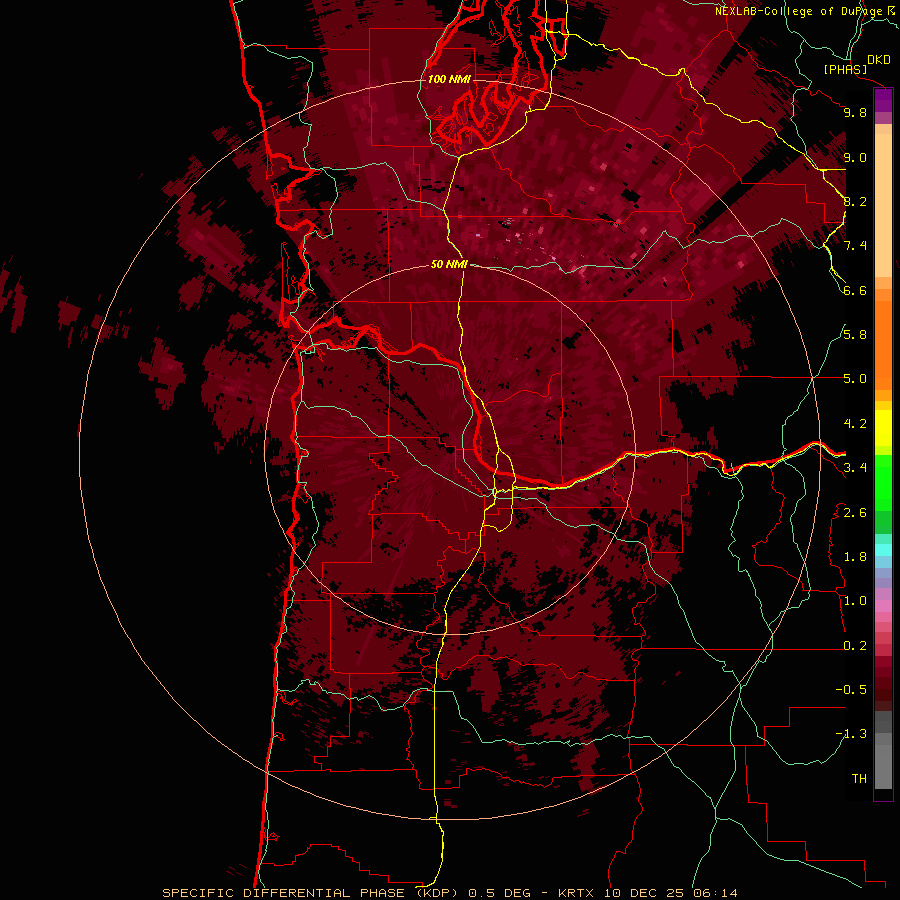The image size is (900, 900).
Task: Click the -1.3 legend value
Action: (851, 734)
